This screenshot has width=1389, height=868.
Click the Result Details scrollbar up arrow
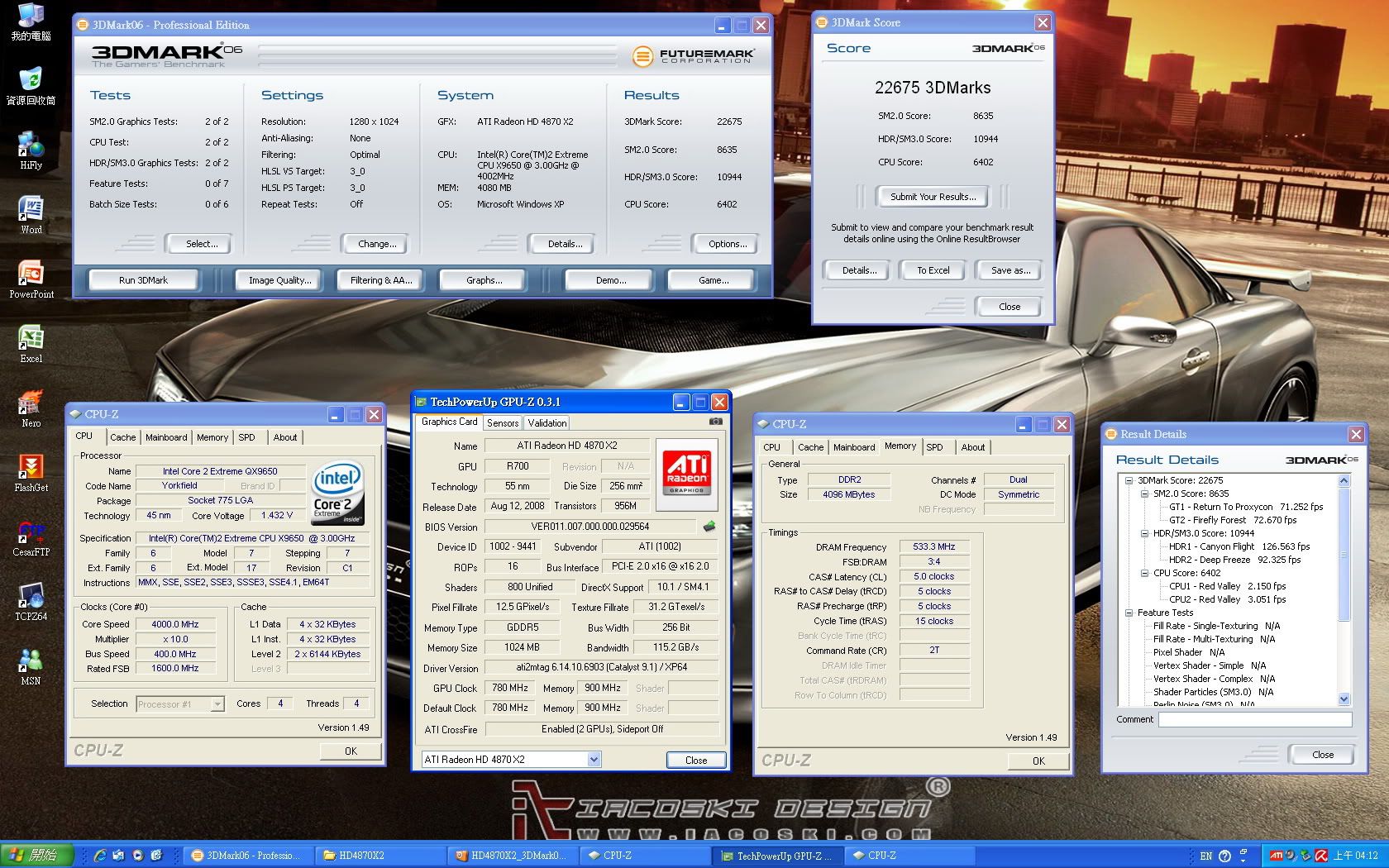(1344, 480)
